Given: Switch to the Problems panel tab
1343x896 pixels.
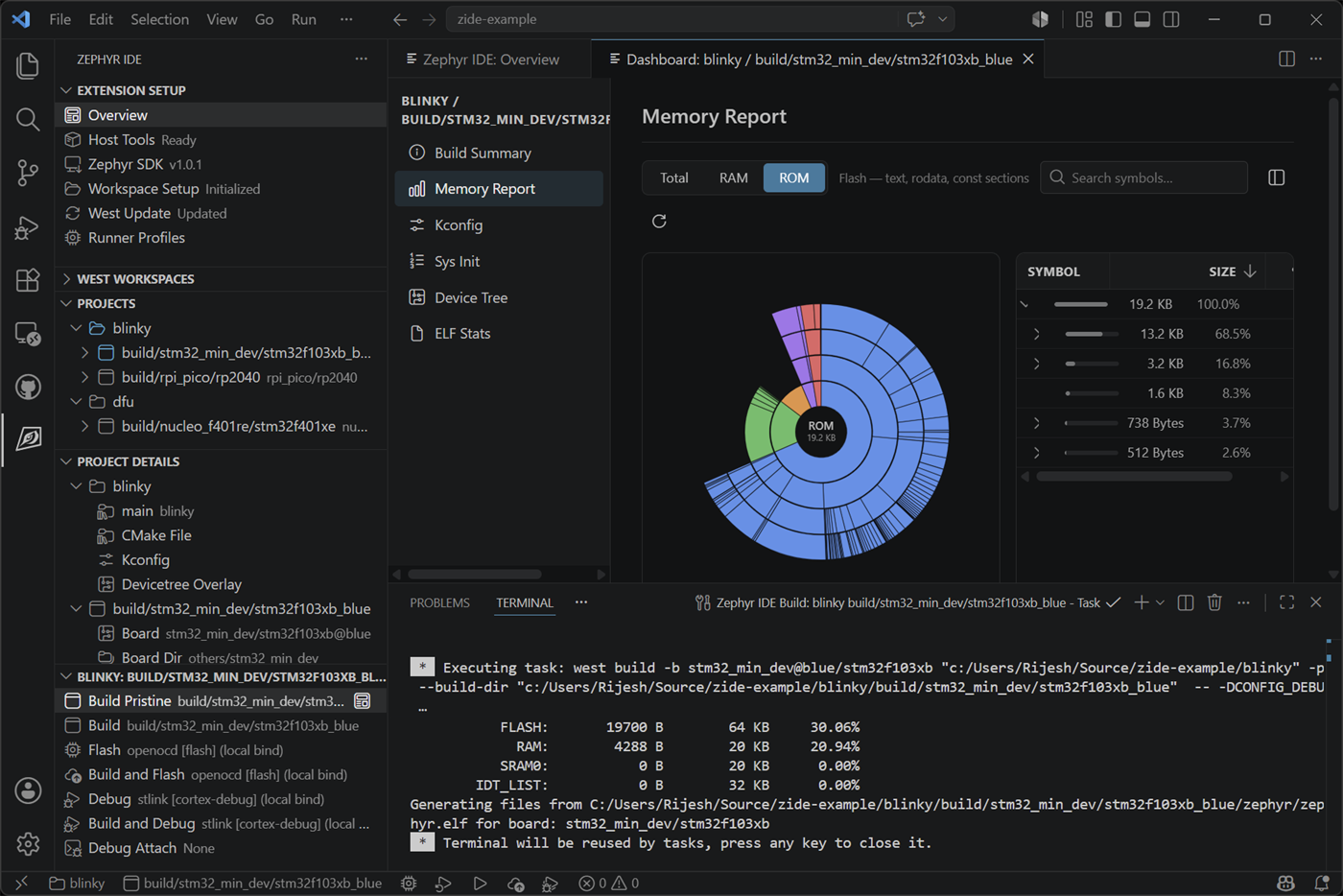Looking at the screenshot, I should click(439, 602).
